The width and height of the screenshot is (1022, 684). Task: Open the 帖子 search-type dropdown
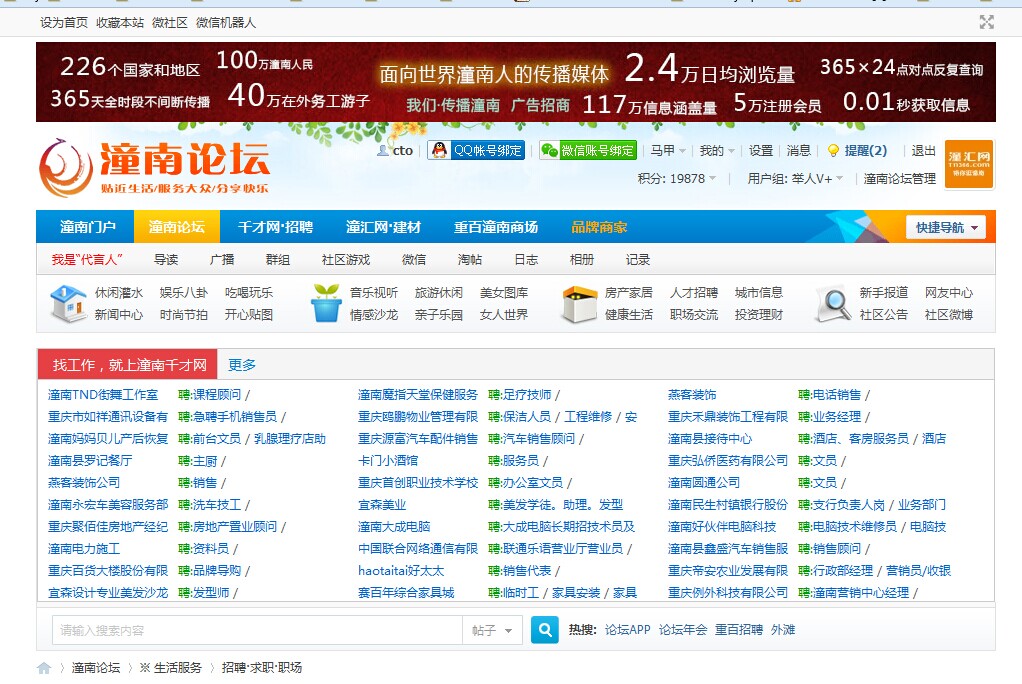point(491,630)
